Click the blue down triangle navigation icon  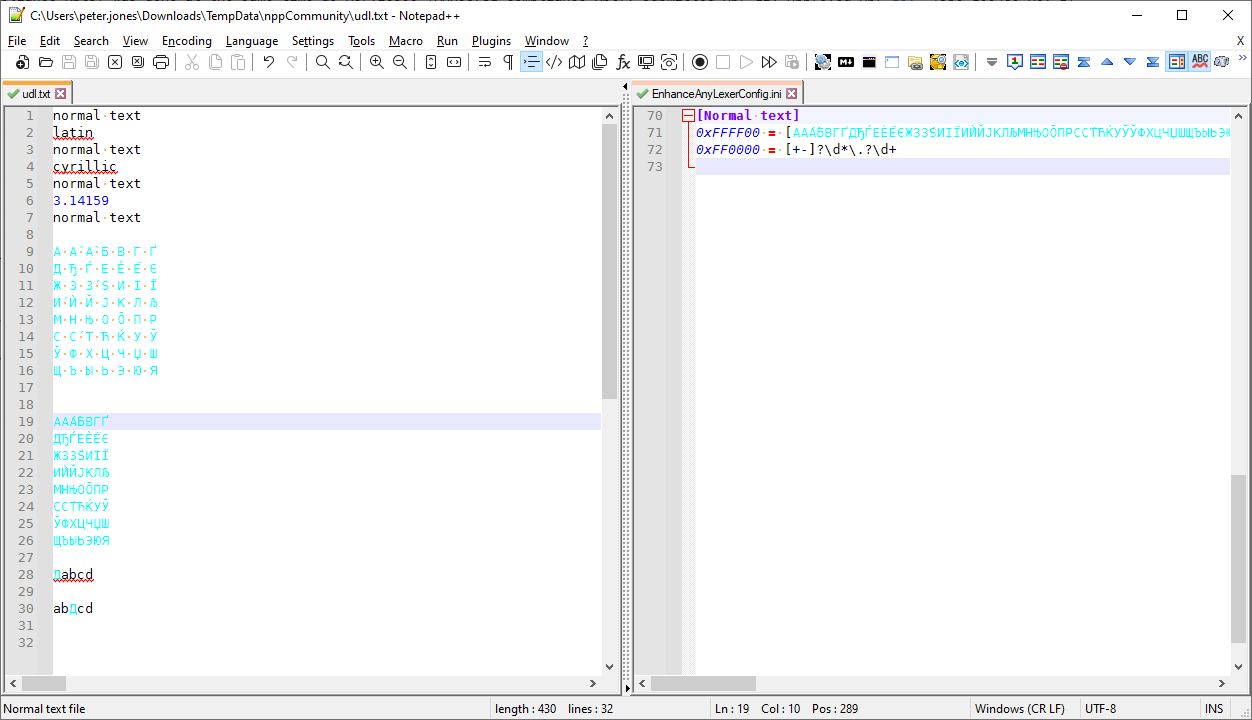click(x=1130, y=62)
